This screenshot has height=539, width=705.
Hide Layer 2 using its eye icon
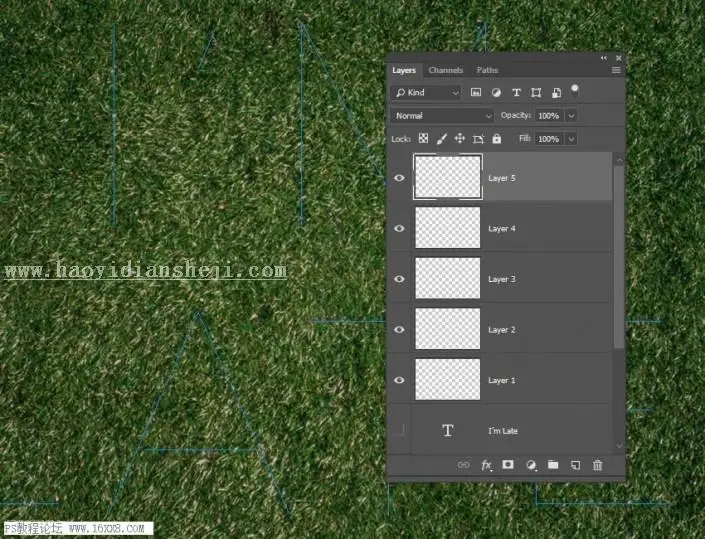click(x=399, y=330)
